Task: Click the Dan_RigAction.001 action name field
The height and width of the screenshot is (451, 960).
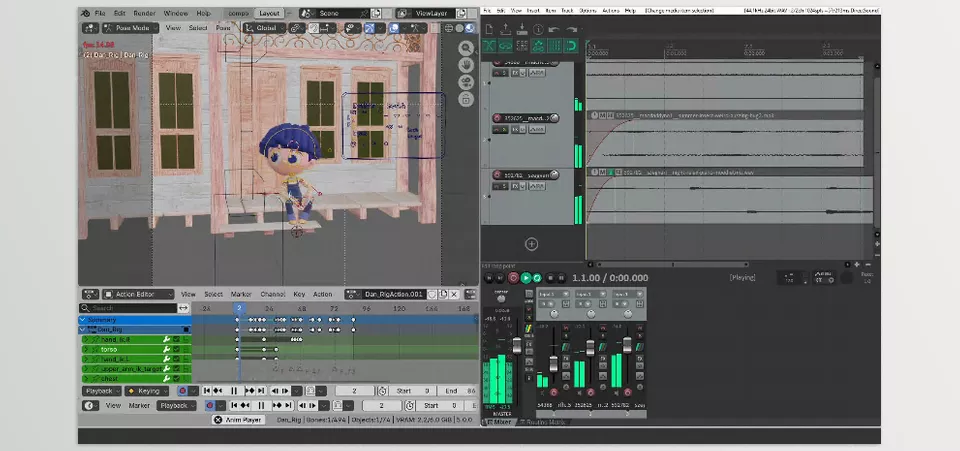Action: pos(392,294)
